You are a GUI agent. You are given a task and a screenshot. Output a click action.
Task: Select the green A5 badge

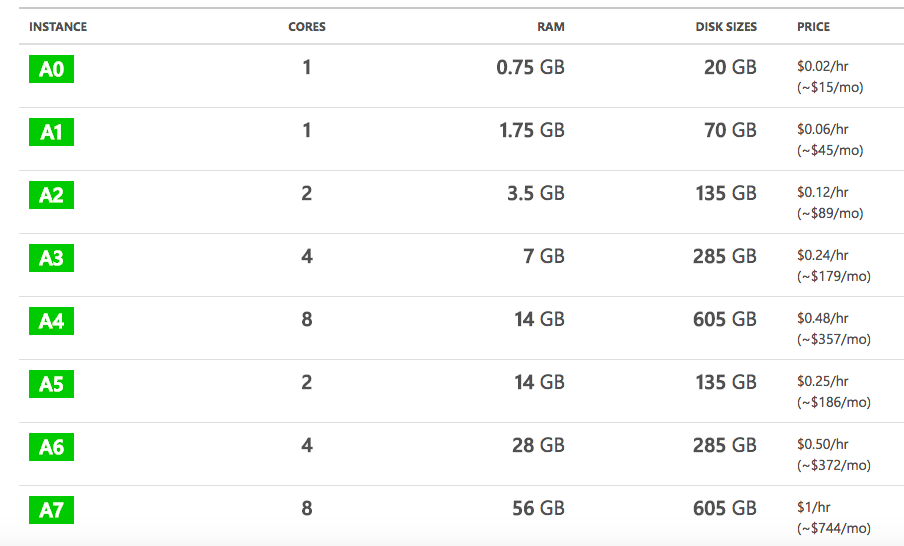(51, 384)
